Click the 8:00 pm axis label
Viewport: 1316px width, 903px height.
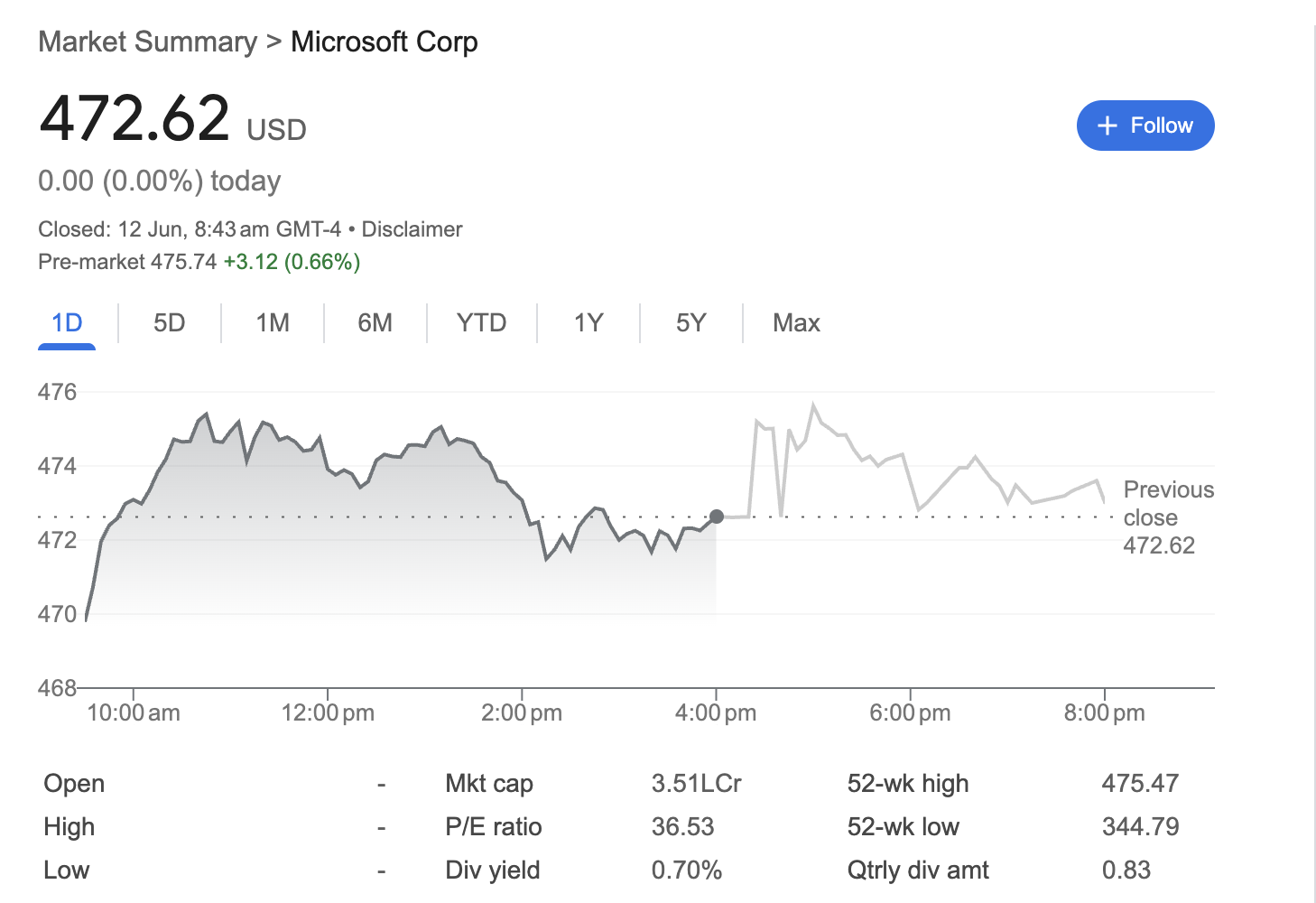click(1104, 712)
